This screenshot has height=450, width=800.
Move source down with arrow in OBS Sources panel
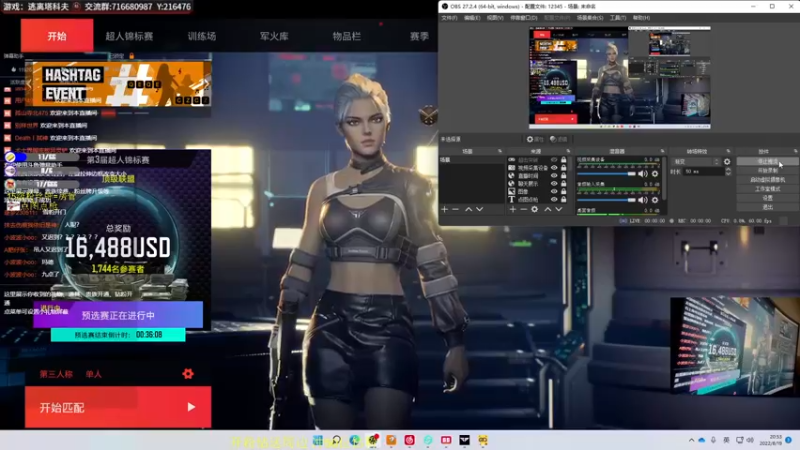(559, 209)
